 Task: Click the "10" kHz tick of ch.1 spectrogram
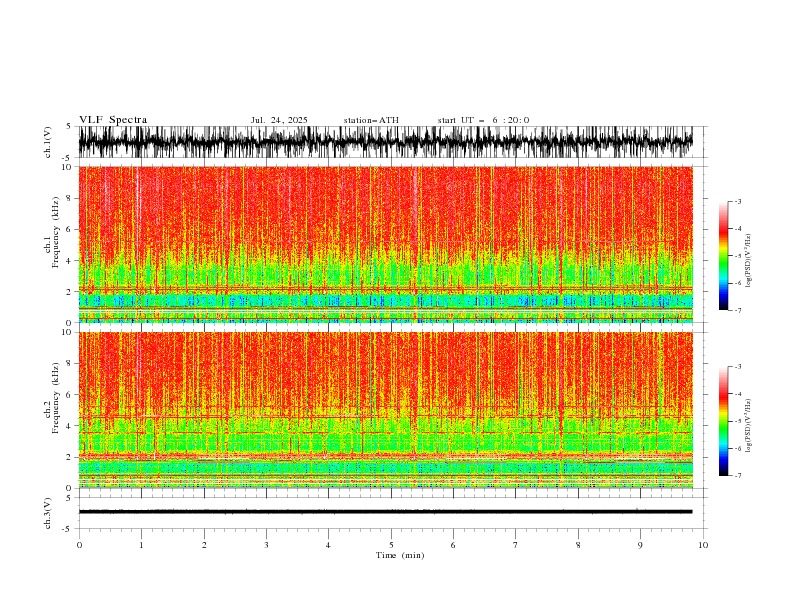pyautogui.click(x=66, y=167)
